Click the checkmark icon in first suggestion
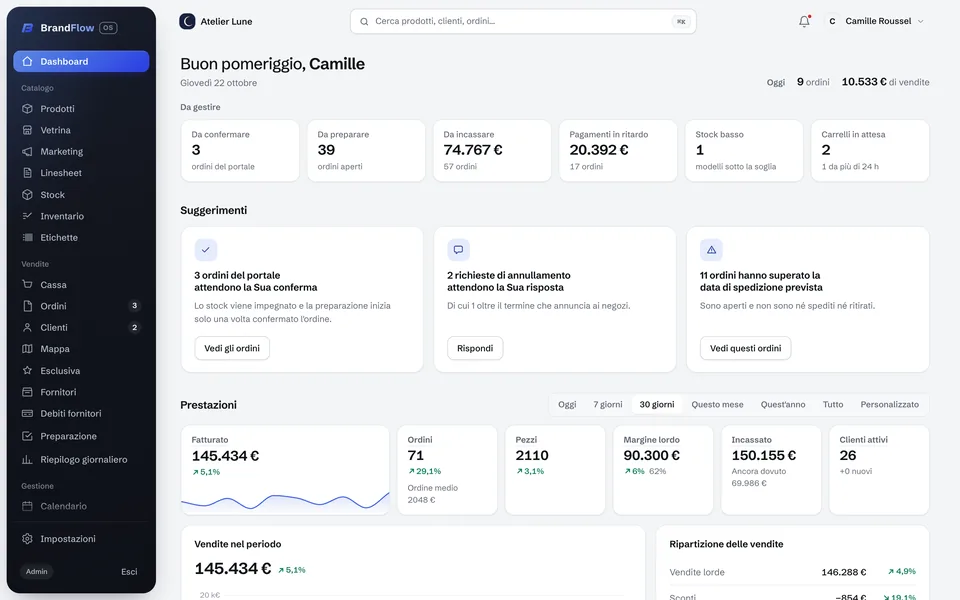 [x=206, y=250]
